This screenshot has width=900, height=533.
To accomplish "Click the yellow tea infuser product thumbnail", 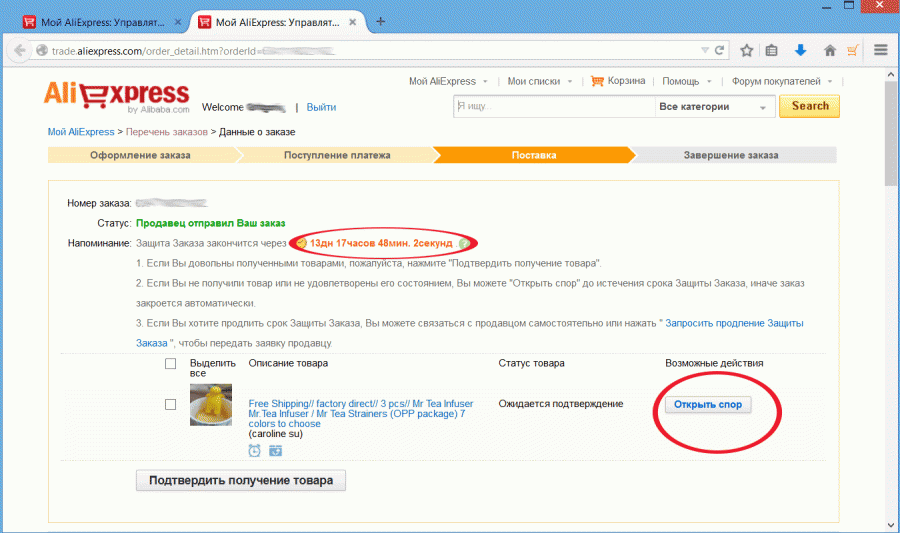I will (x=211, y=404).
